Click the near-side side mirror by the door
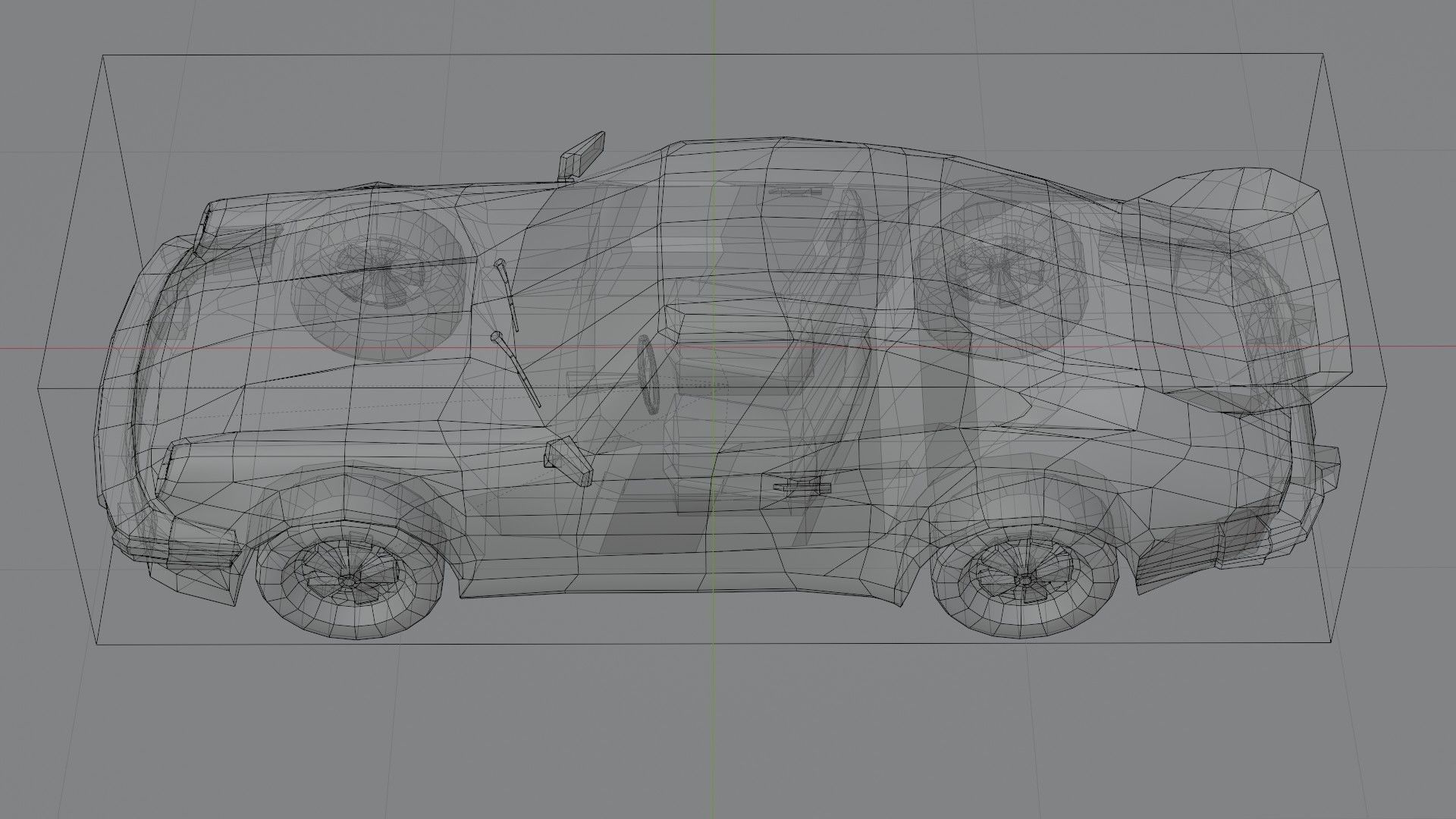 point(567,461)
